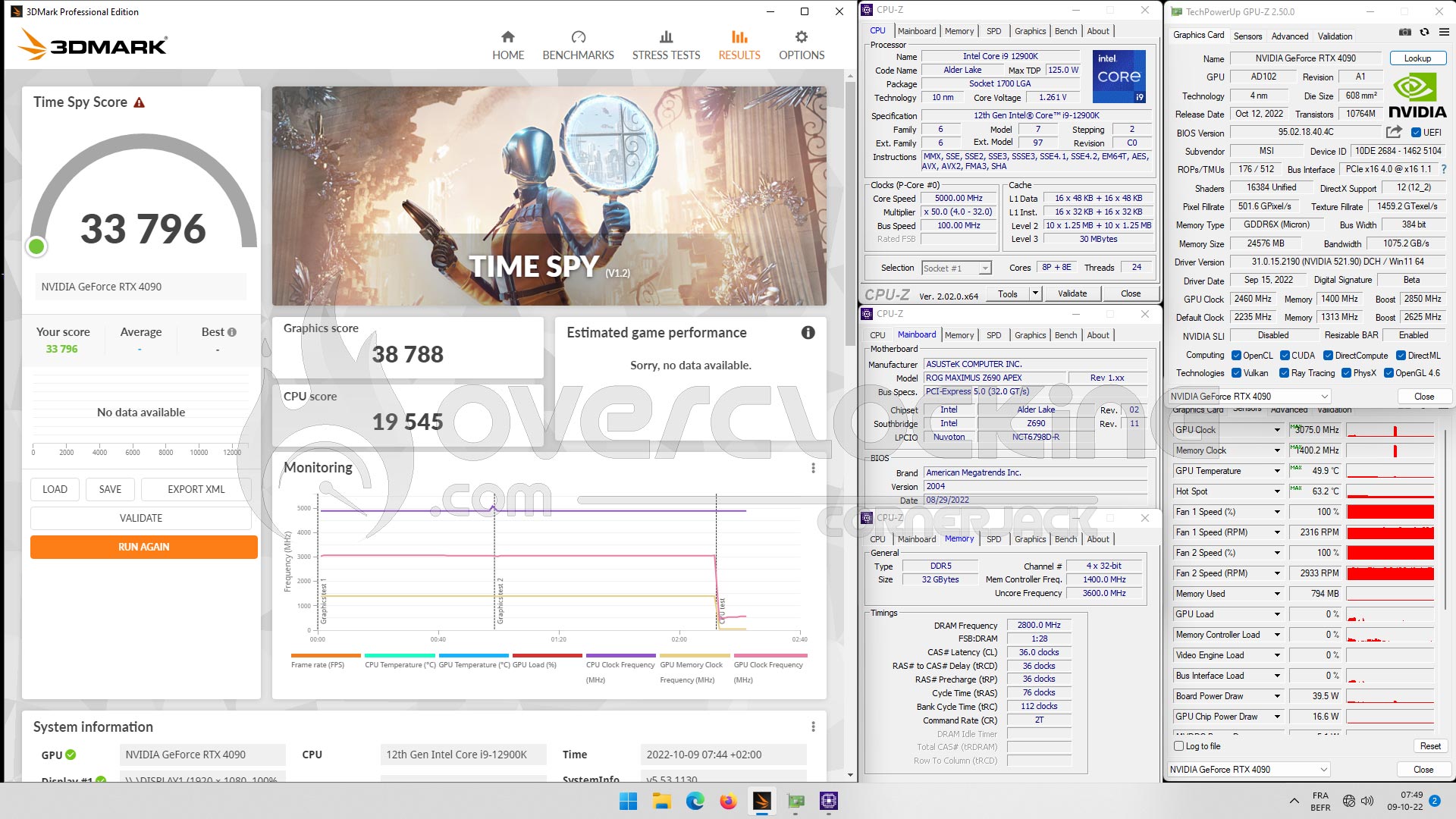1456x819 pixels.
Task: Open the Advanced tab in GPU-Z
Action: [1290, 36]
